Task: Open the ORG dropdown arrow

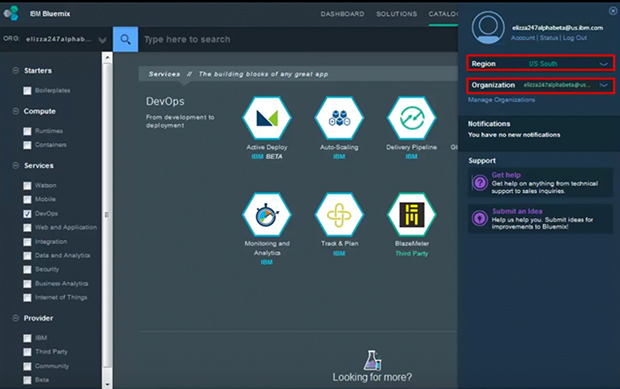Action: point(102,40)
